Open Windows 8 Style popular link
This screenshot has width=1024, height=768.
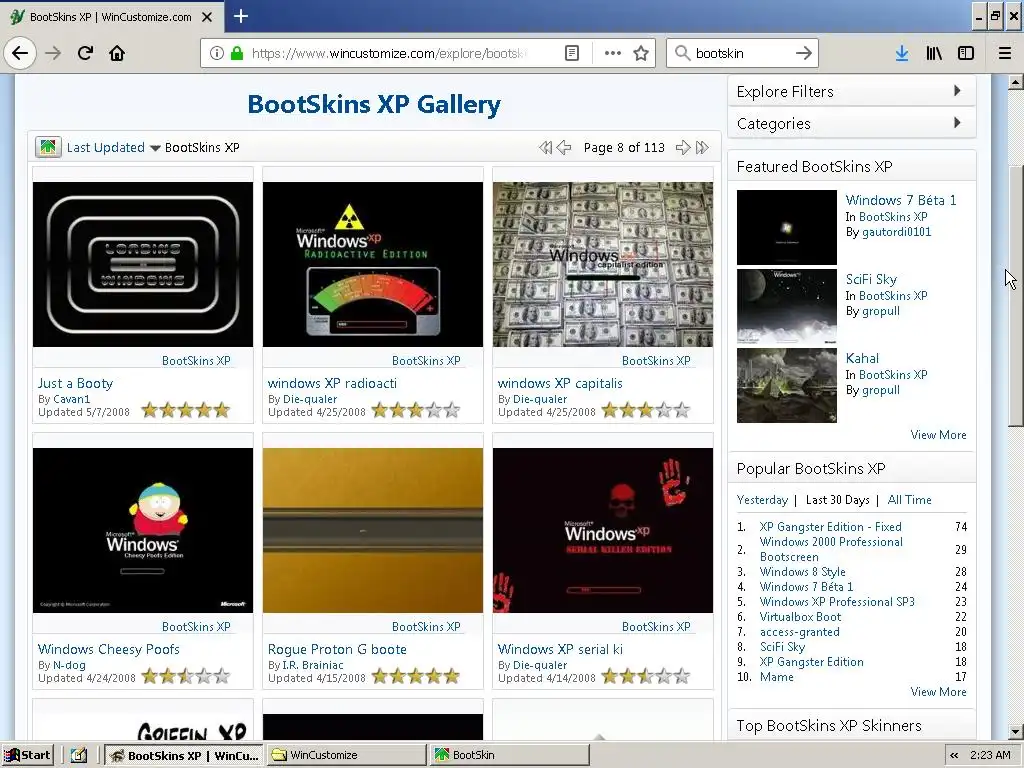pyautogui.click(x=803, y=572)
